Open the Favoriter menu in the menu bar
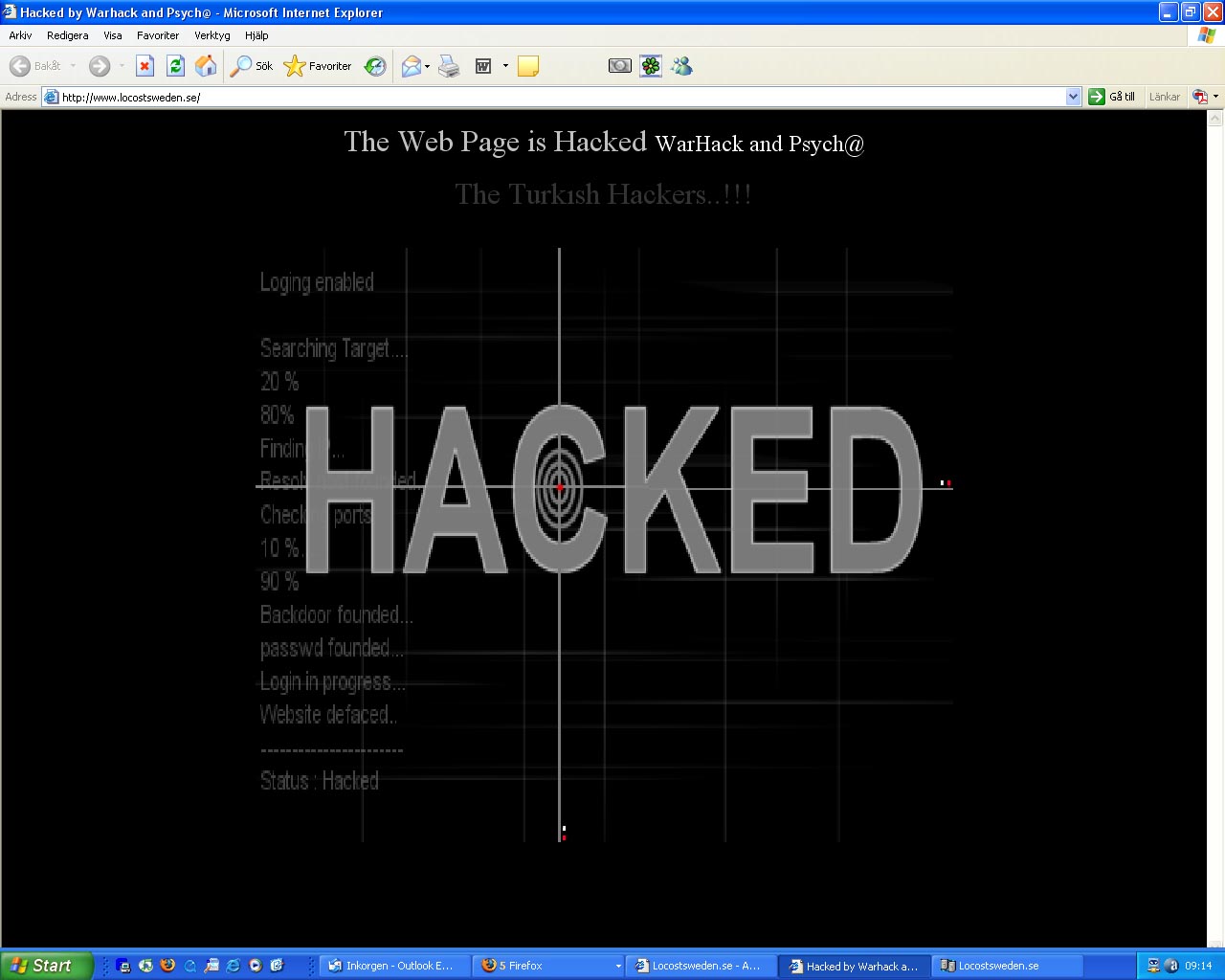This screenshot has height=980, width=1225. point(158,35)
